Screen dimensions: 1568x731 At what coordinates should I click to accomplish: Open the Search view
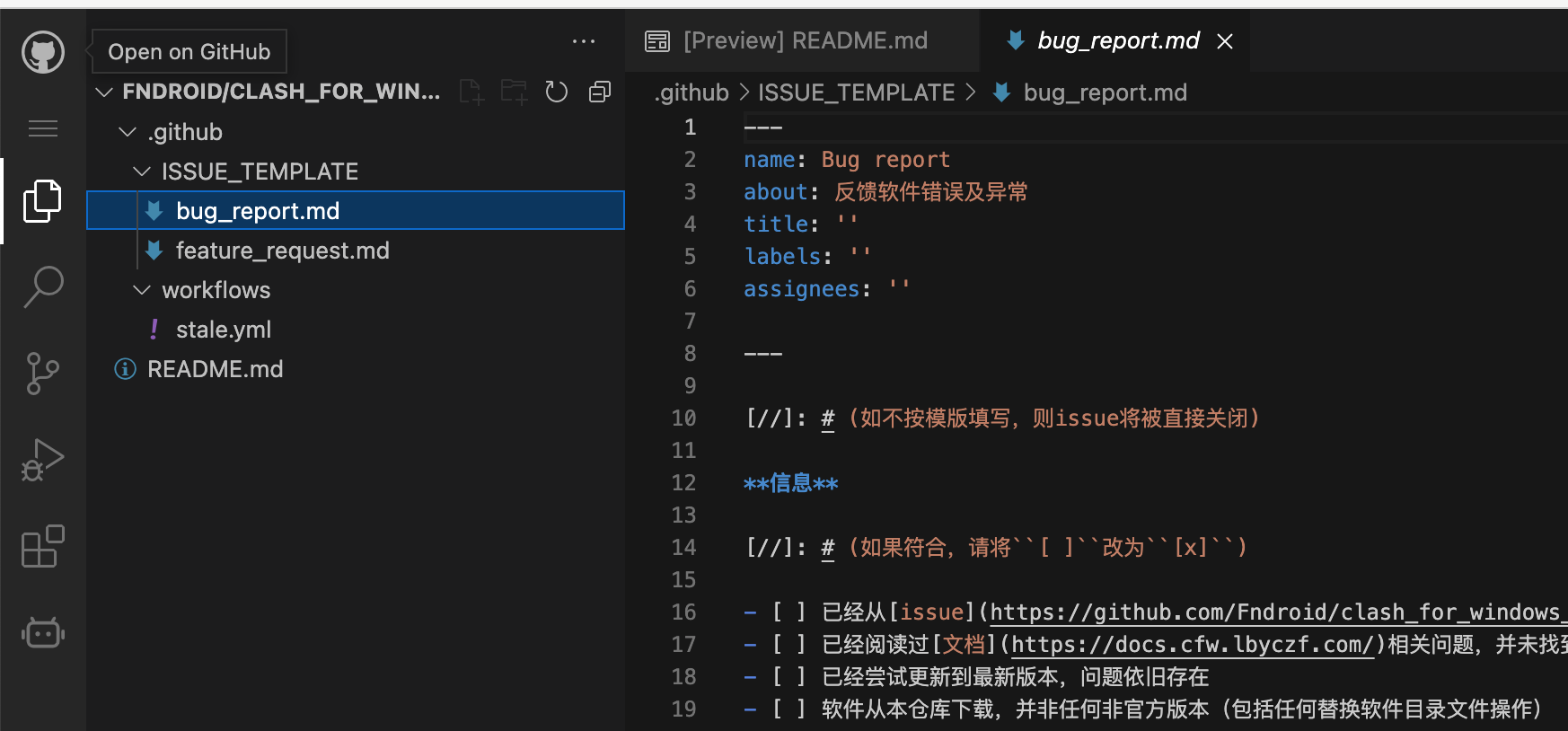pyautogui.click(x=43, y=287)
